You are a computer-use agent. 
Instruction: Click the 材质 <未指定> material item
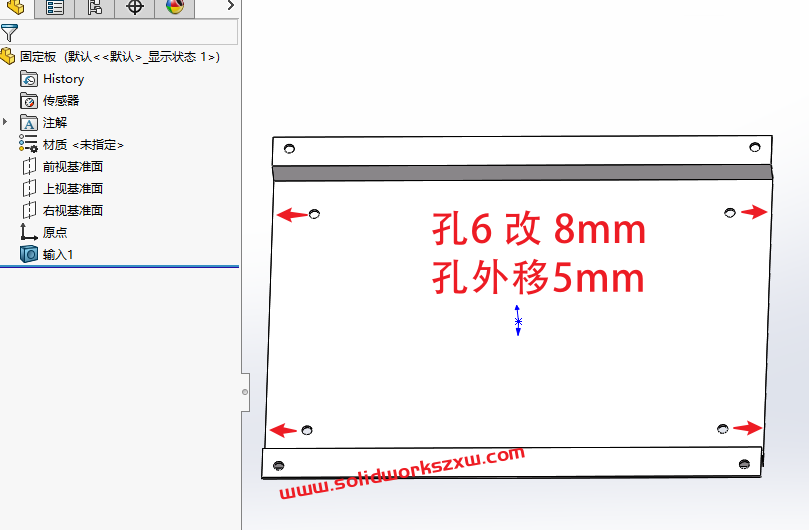click(82, 145)
